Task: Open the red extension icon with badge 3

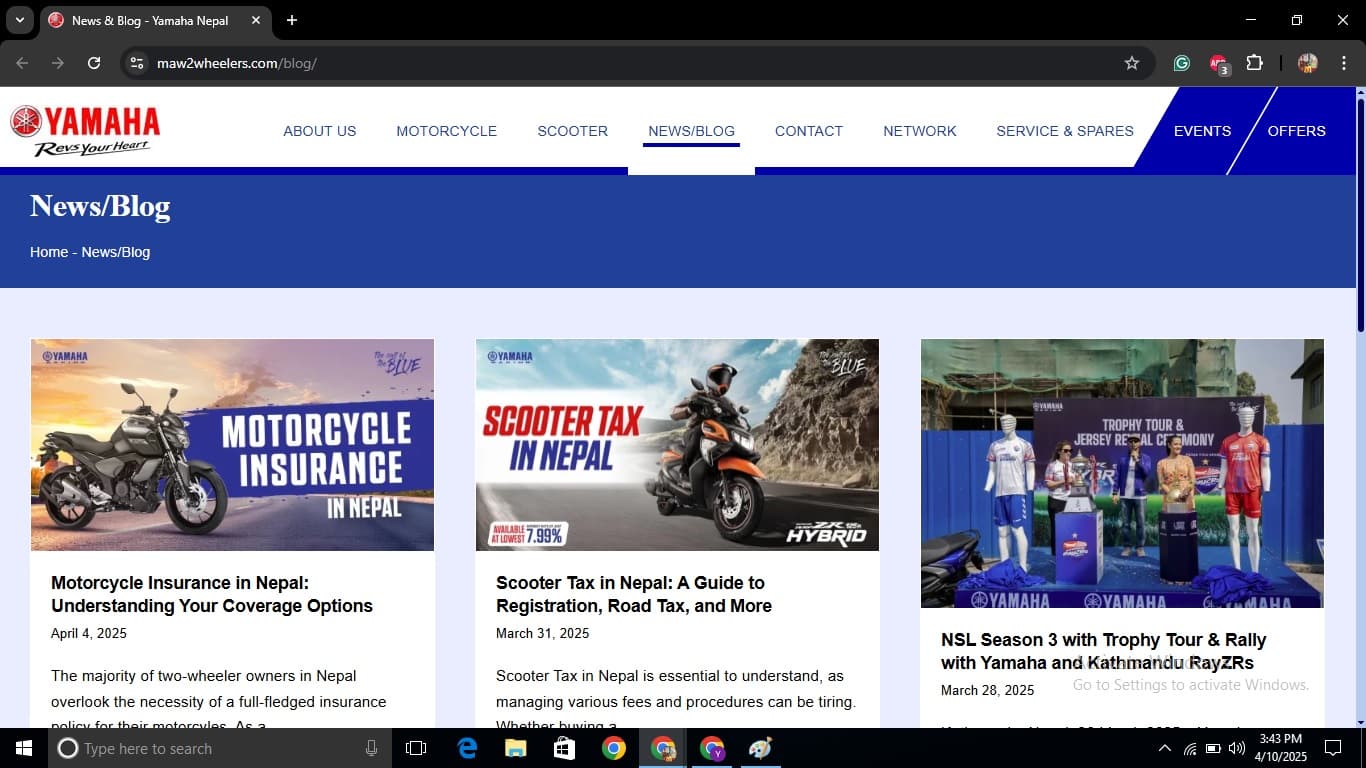Action: point(1218,64)
